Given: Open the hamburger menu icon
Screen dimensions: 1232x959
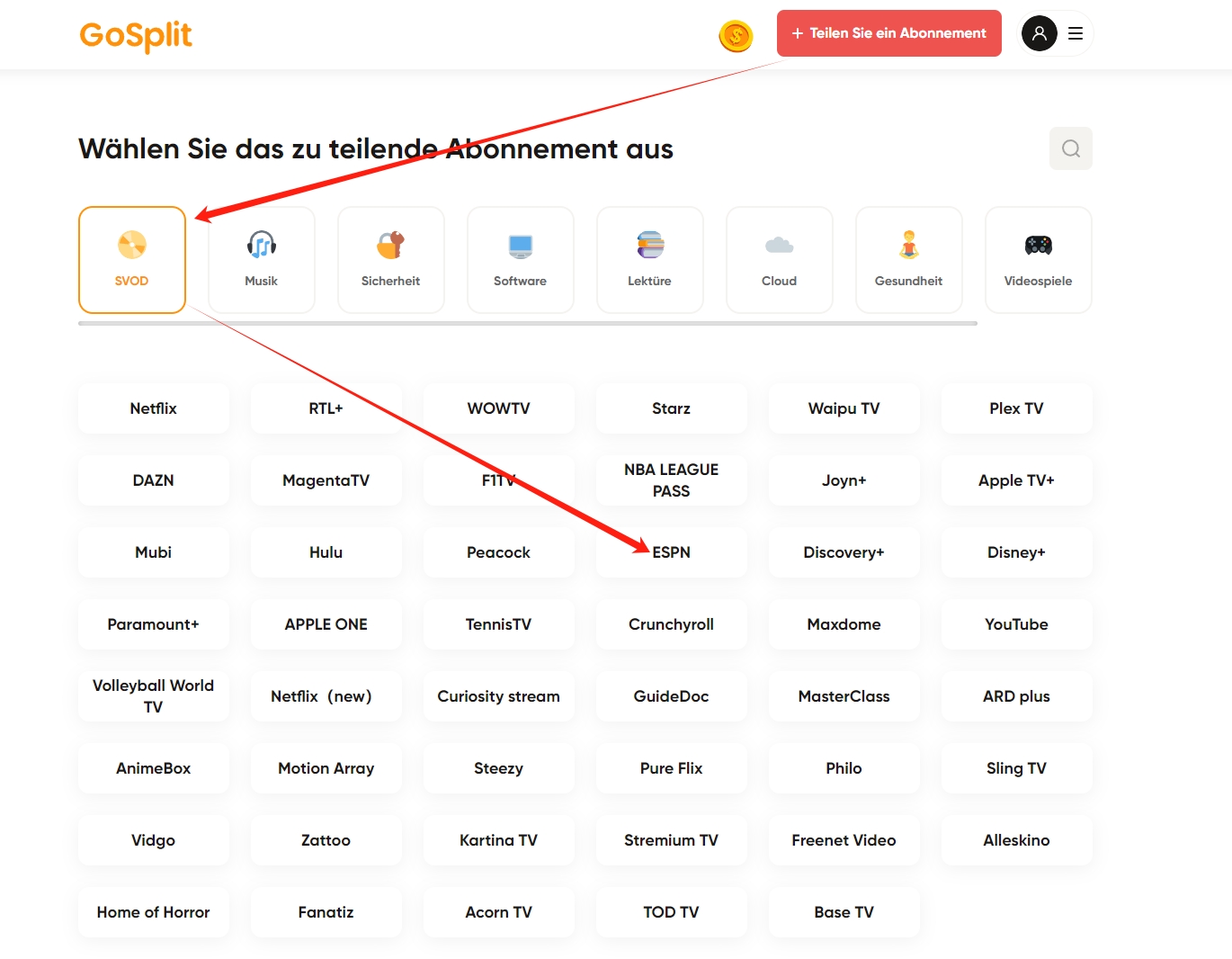Looking at the screenshot, I should [x=1076, y=33].
